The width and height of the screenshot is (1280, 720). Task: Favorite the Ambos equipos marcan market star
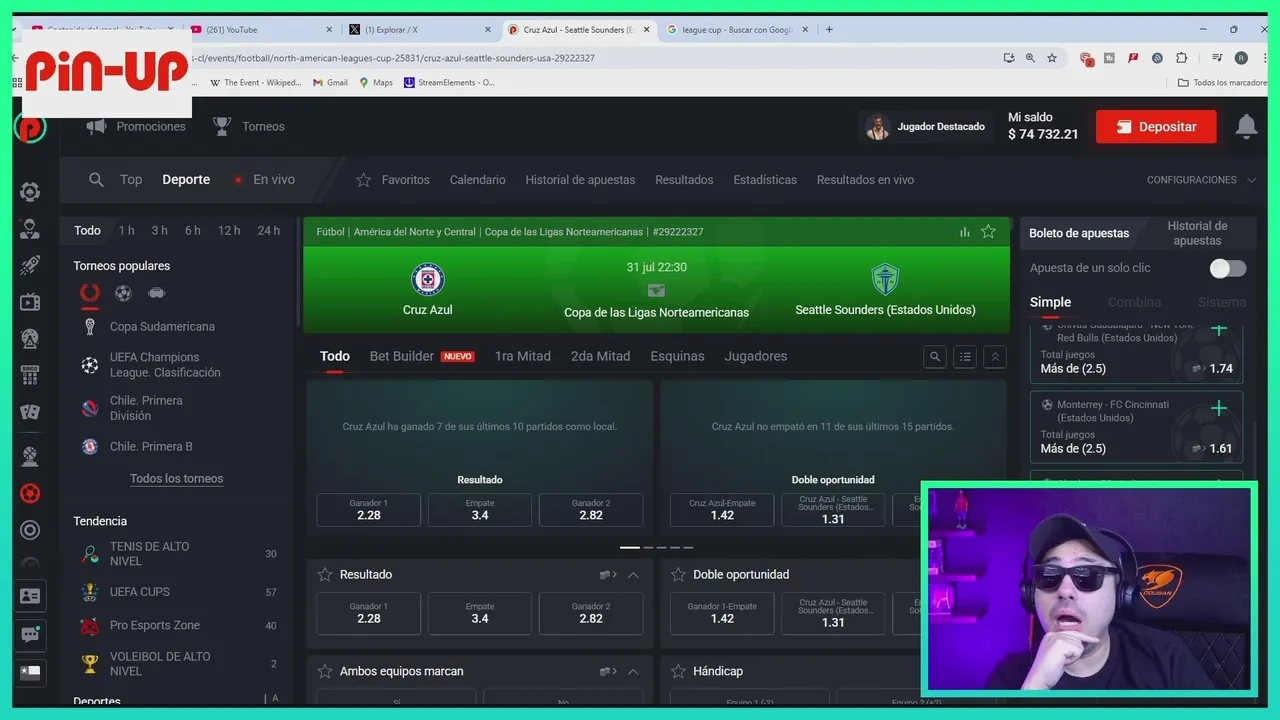pos(324,672)
